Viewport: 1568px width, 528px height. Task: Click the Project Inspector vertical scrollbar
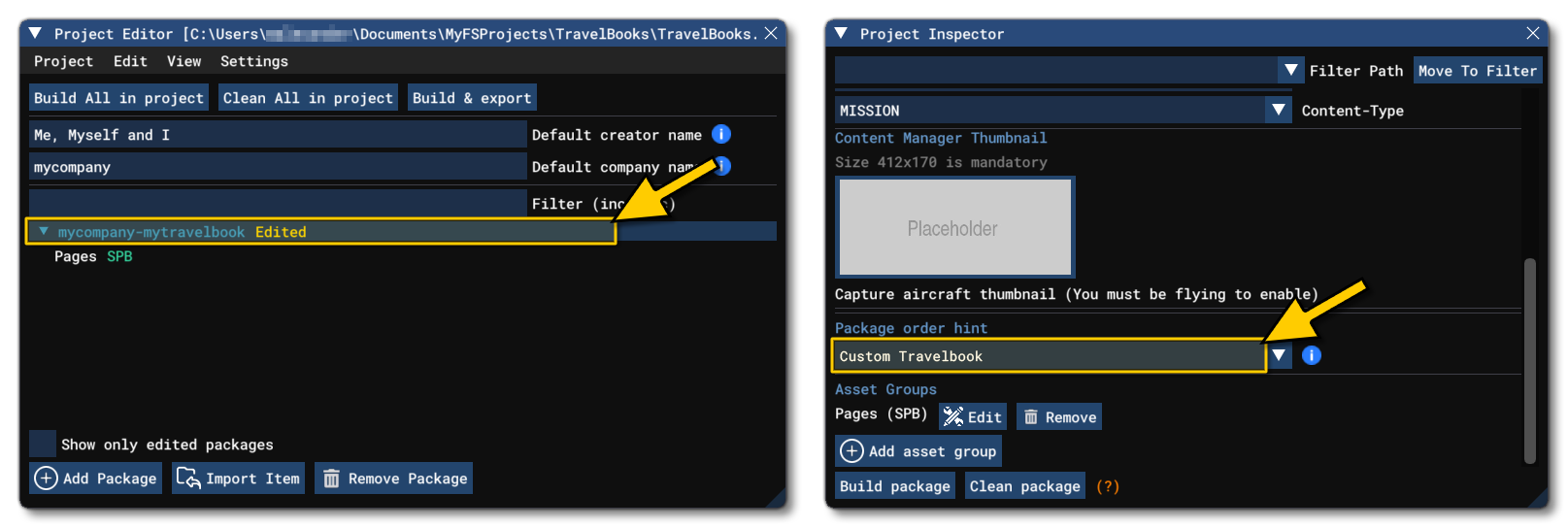1530,360
